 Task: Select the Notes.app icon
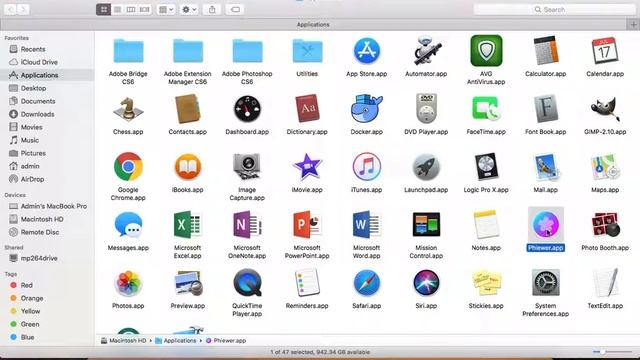click(486, 224)
